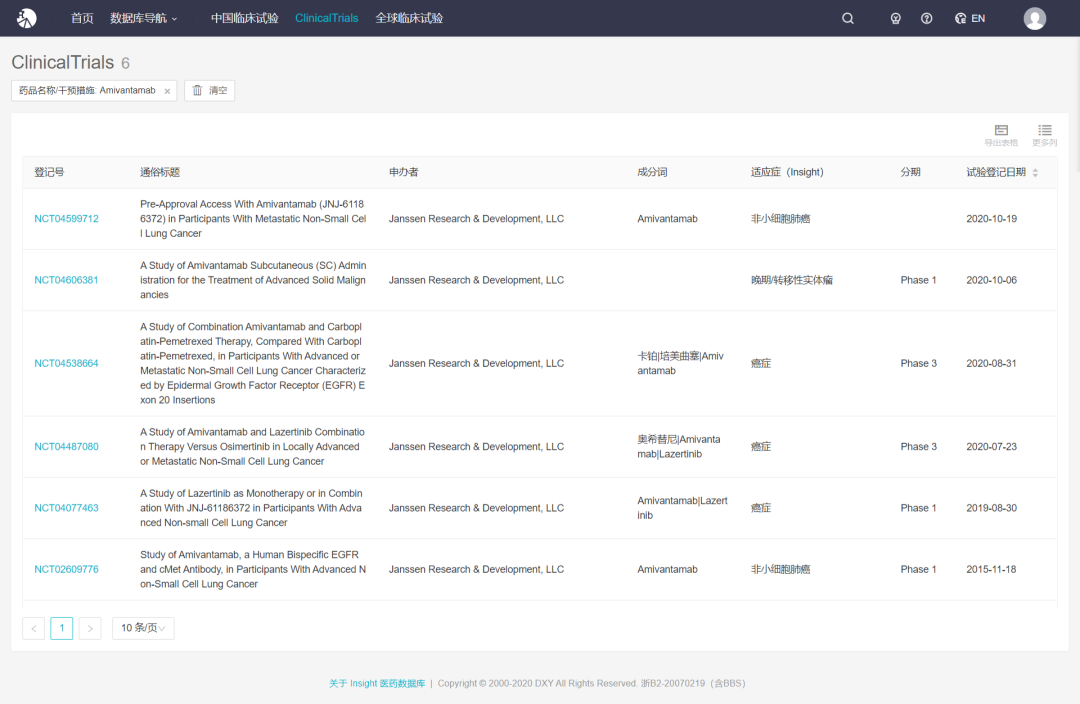Open trial NCT04606381

(66, 280)
